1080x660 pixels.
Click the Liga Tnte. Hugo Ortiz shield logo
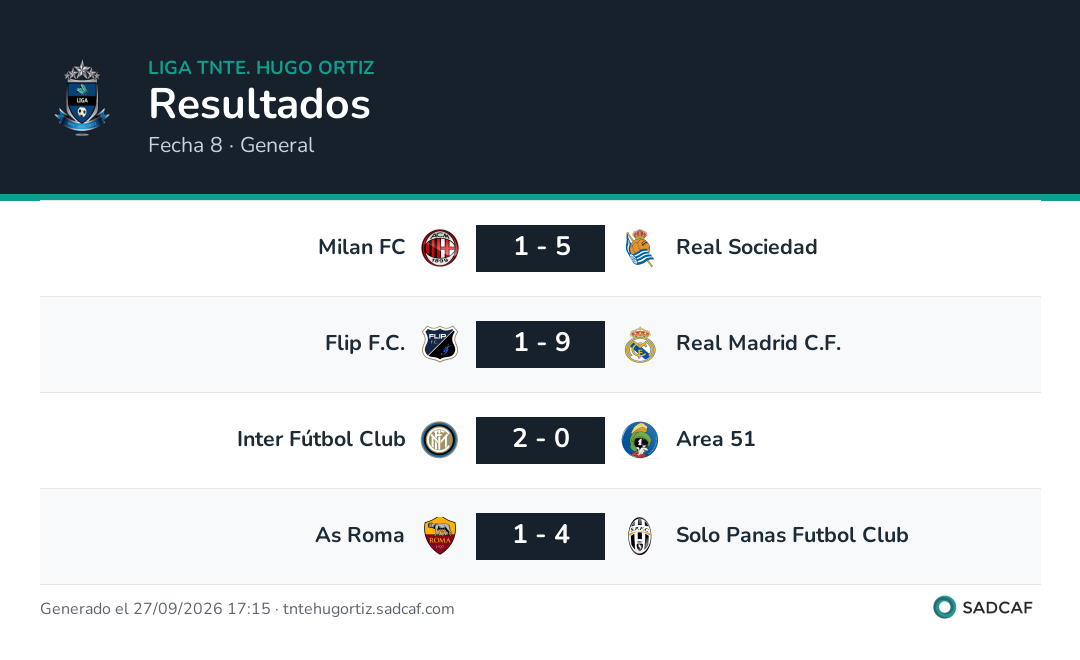(x=82, y=98)
